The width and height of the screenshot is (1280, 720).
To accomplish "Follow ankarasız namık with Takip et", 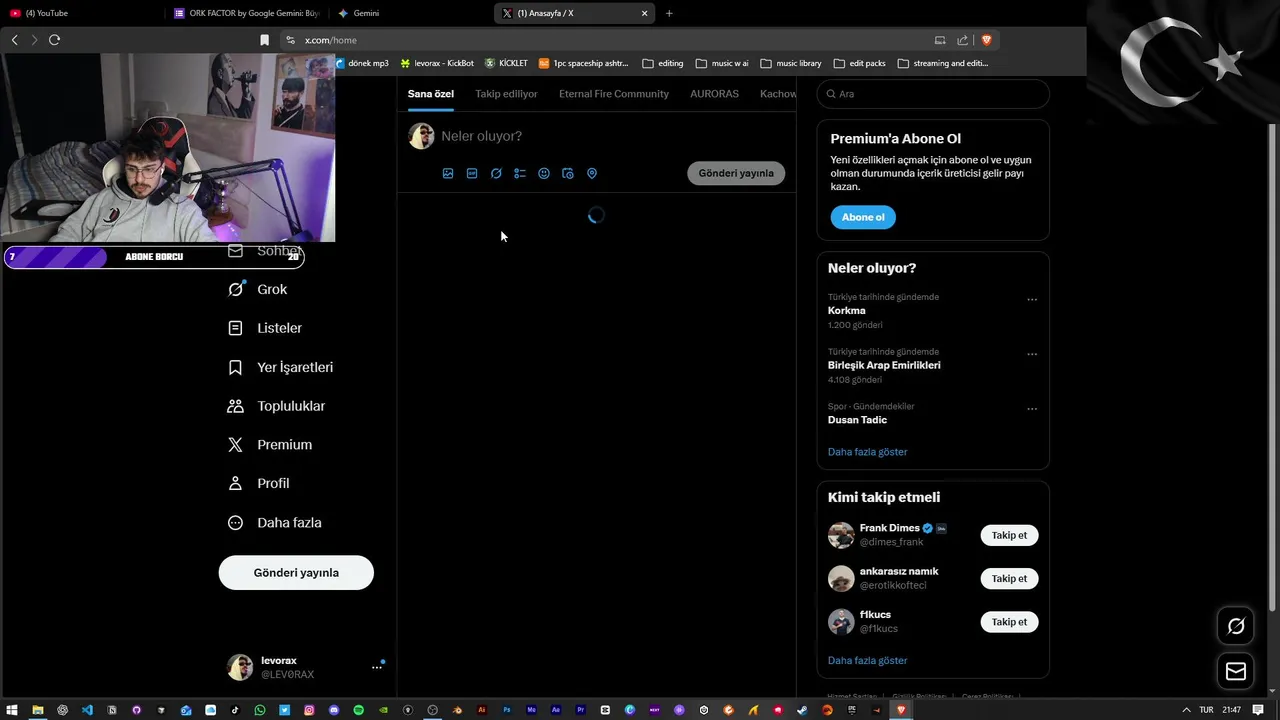I will [x=1009, y=578].
